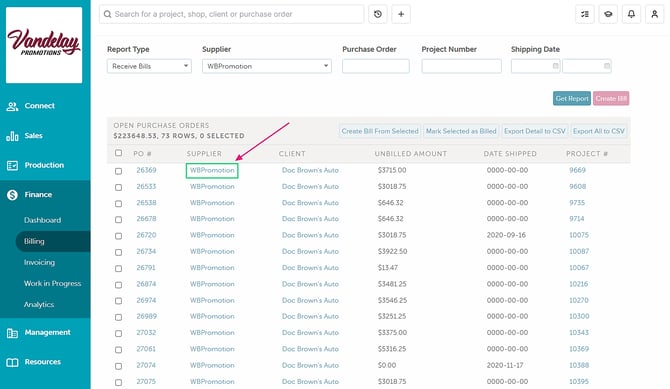Click the $3922.50 amount for PO 26734
Screen dimensions: 670x389
(392, 251)
